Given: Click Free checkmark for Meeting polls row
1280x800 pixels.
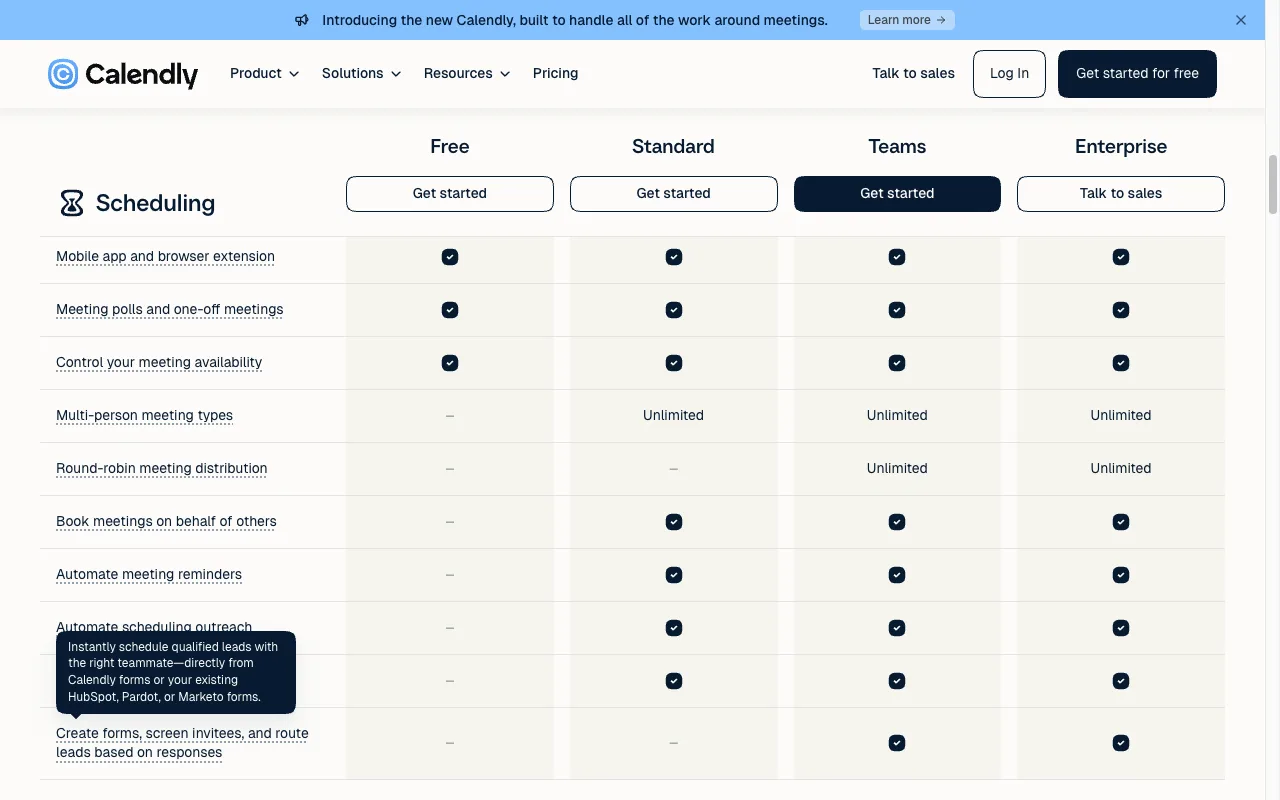Looking at the screenshot, I should 450,310.
